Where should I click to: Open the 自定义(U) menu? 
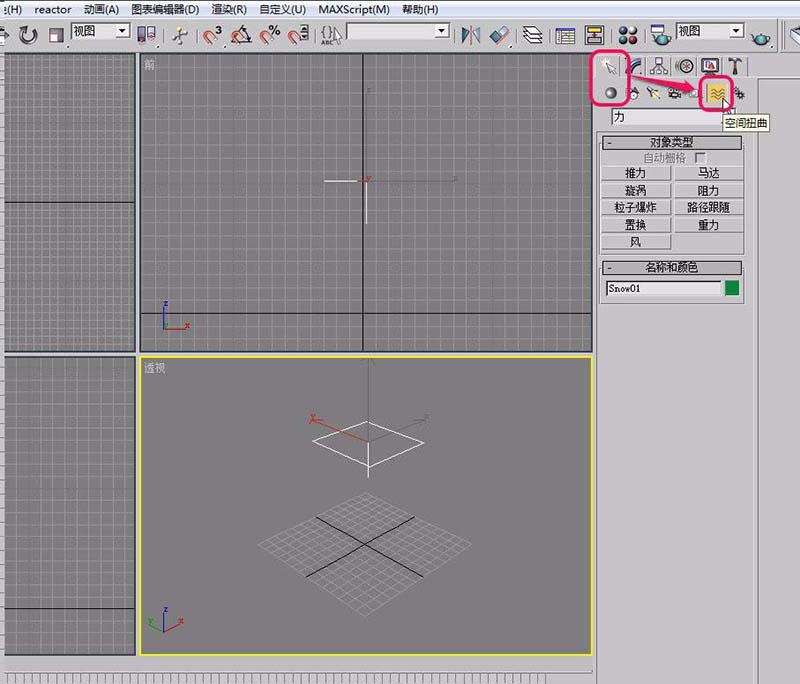pyautogui.click(x=282, y=9)
